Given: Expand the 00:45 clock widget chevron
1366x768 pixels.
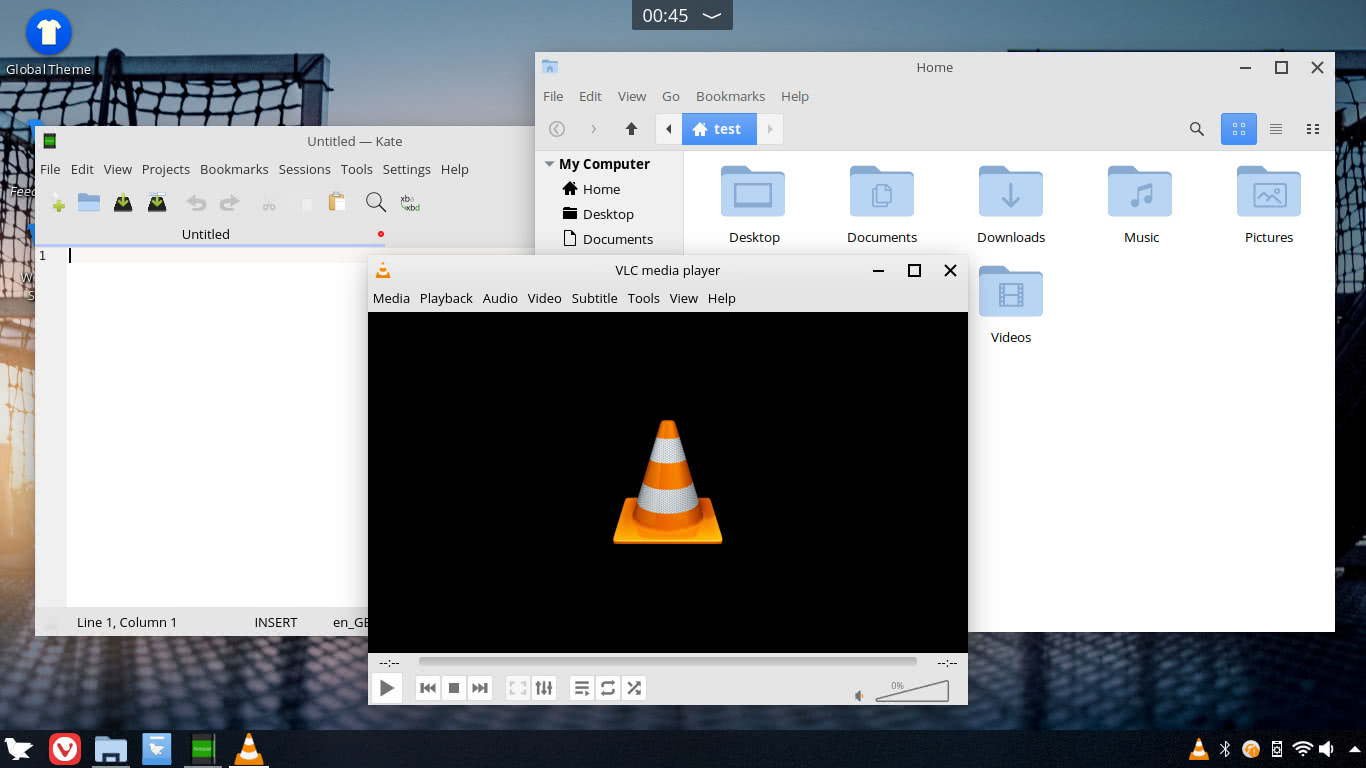Looking at the screenshot, I should (712, 15).
